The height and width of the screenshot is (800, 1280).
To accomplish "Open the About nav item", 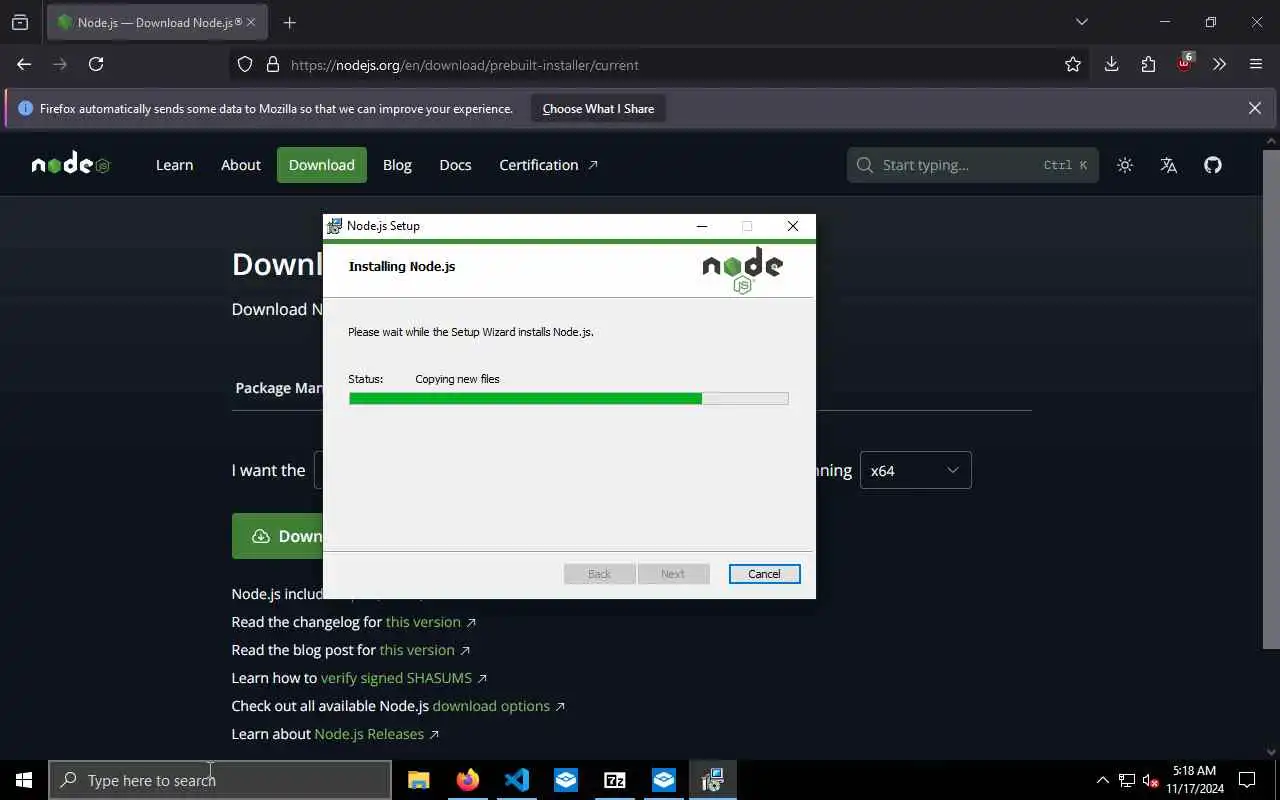I will pyautogui.click(x=241, y=165).
